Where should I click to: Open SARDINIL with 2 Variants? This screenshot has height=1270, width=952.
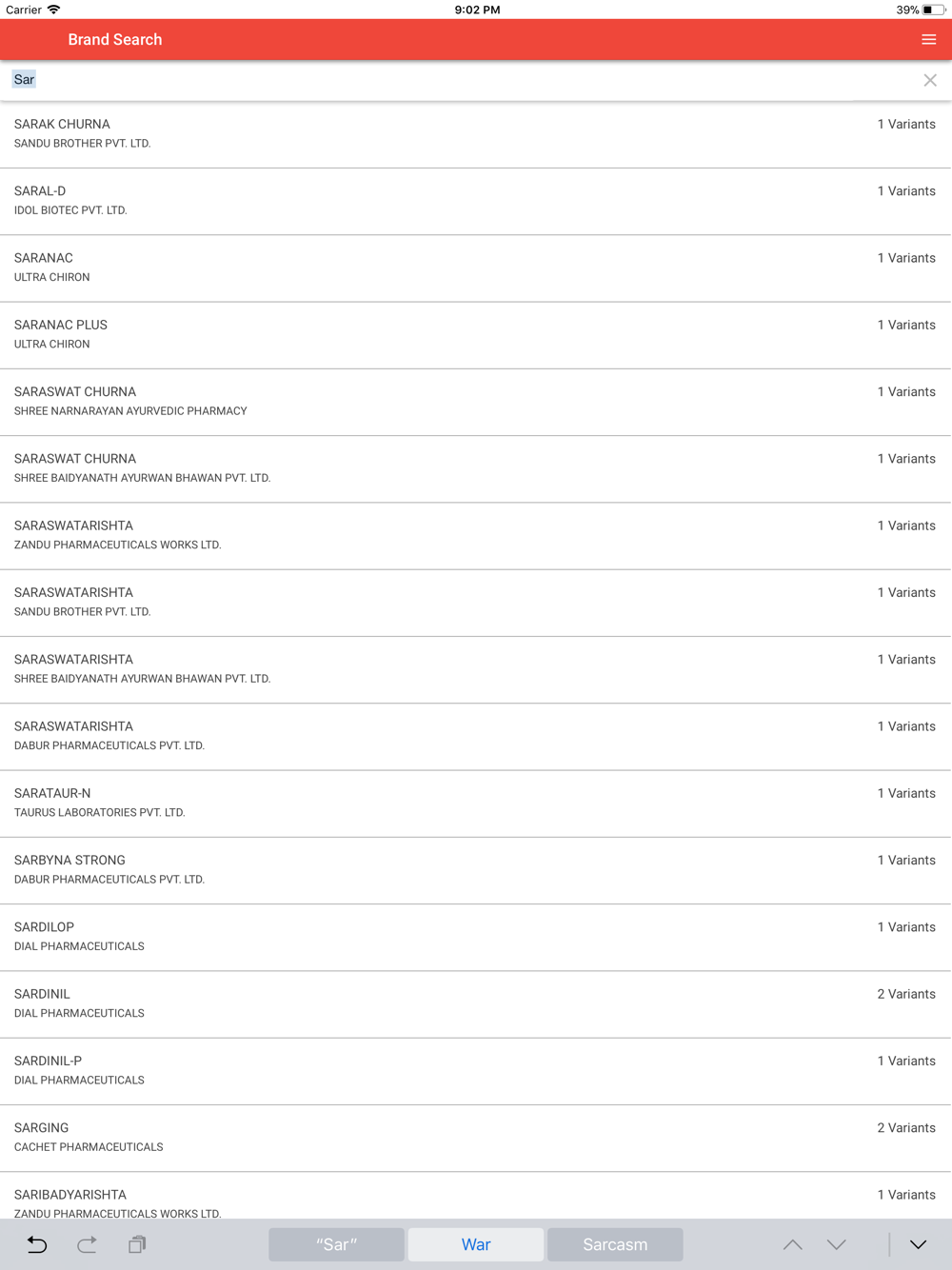point(476,1004)
